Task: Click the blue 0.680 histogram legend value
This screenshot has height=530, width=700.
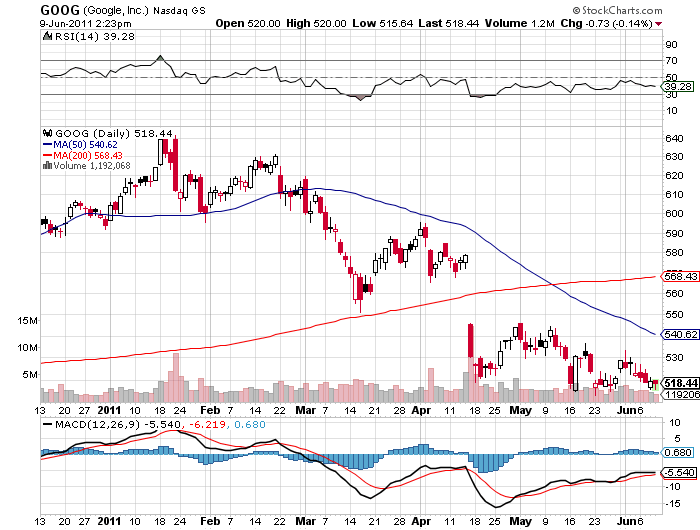Action: coord(250,424)
